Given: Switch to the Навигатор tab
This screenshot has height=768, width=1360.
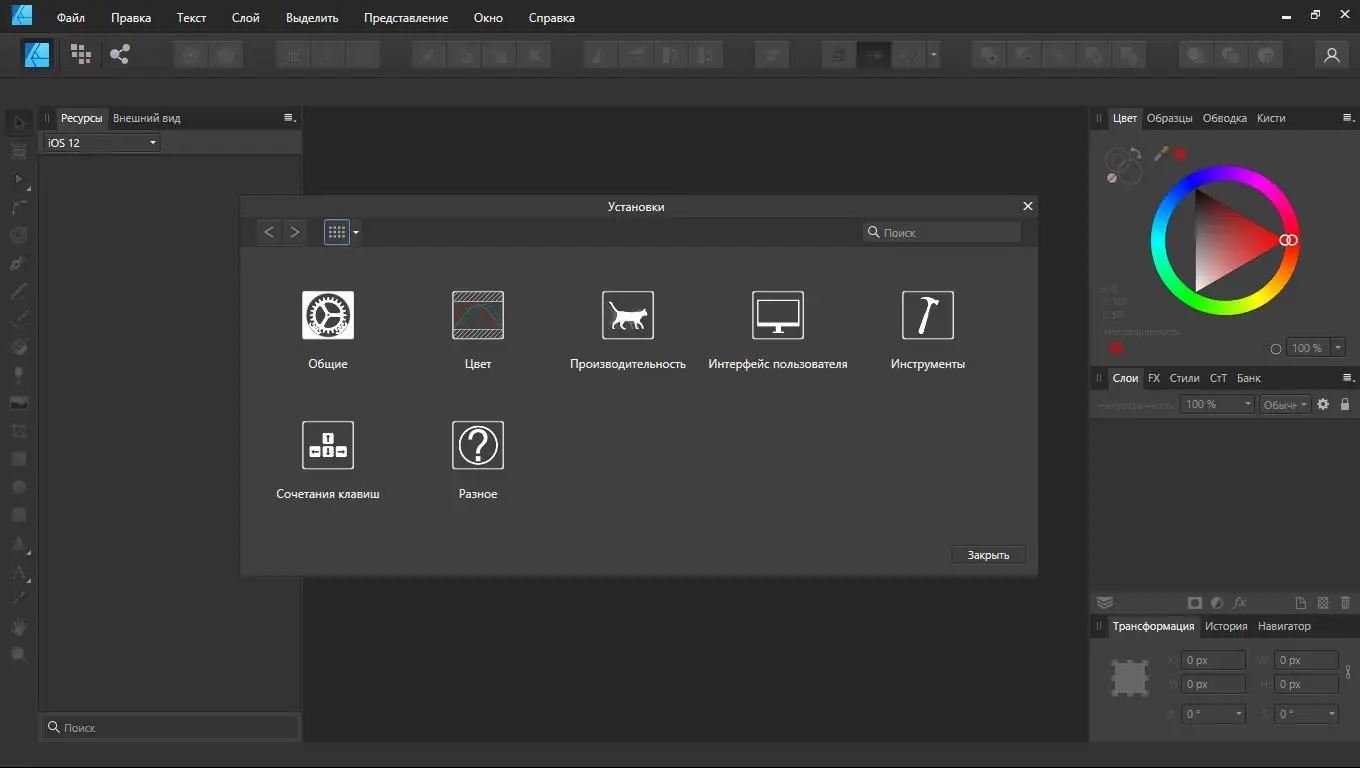Looking at the screenshot, I should click(1284, 626).
